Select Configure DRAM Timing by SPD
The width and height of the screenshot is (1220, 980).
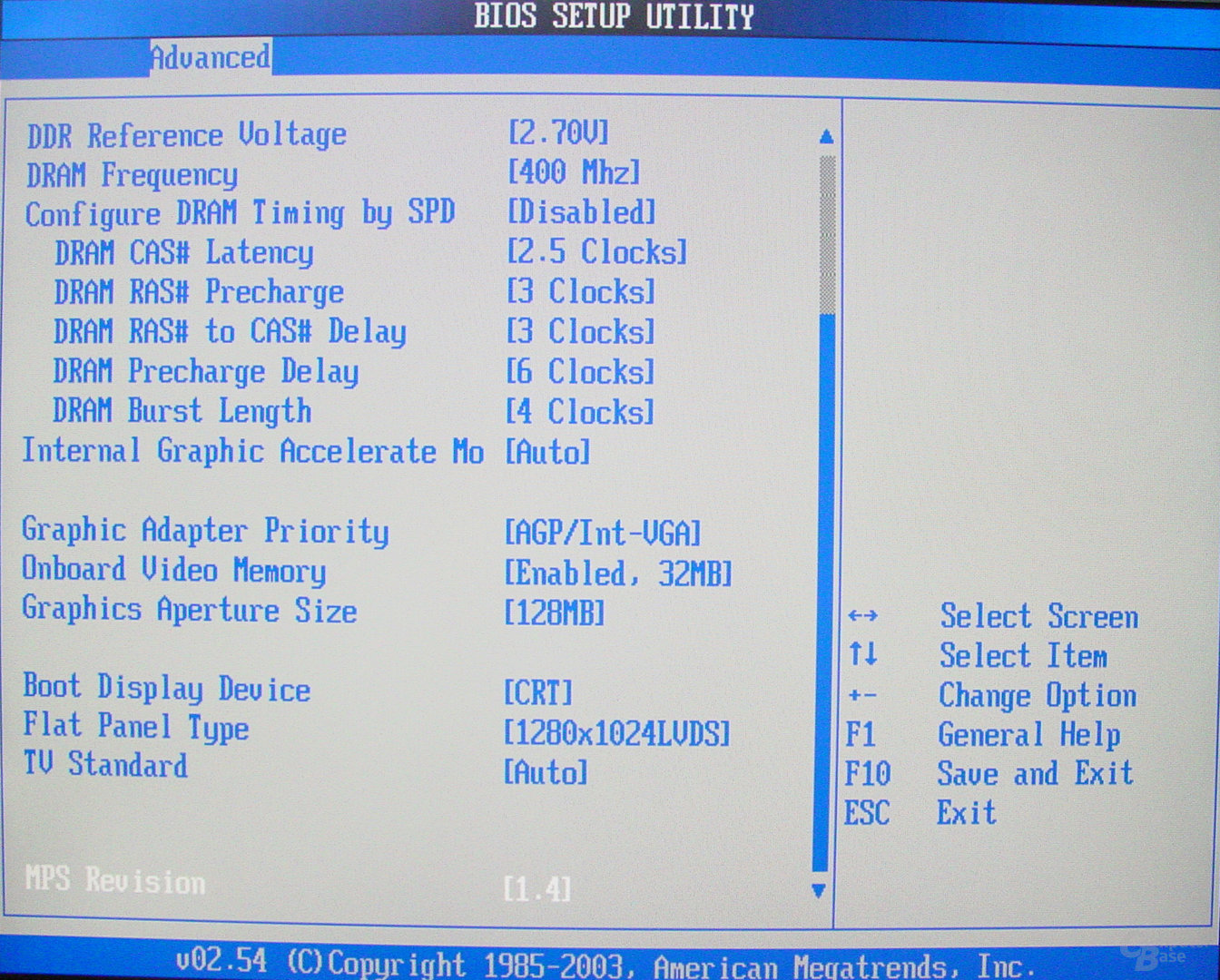(x=240, y=214)
